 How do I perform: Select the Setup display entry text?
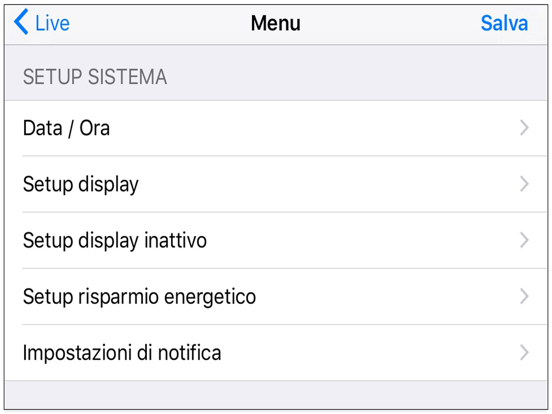coord(81,185)
